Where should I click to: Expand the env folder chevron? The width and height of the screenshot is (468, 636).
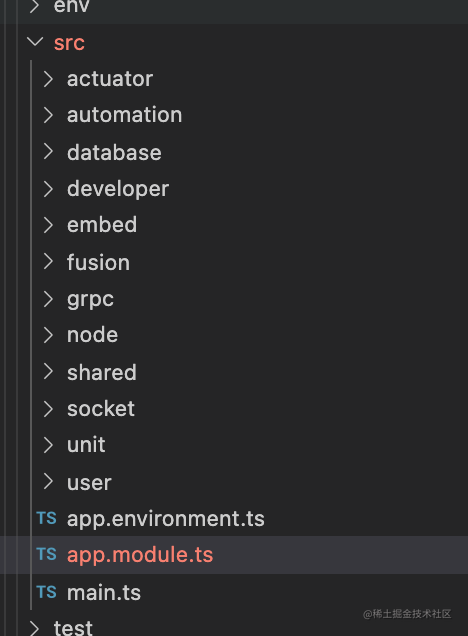(35, 6)
